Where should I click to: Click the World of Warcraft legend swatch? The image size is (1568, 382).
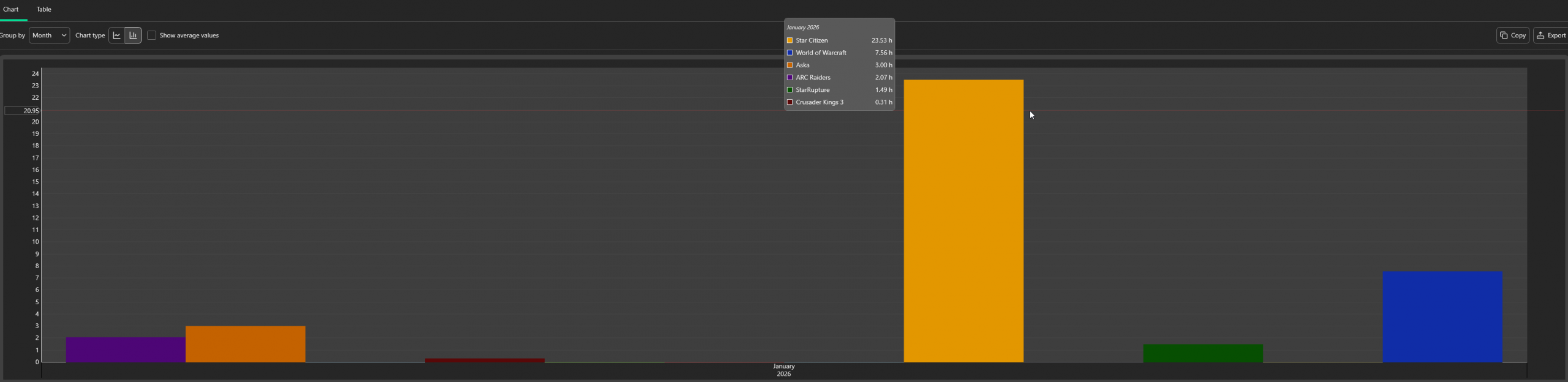pos(790,53)
